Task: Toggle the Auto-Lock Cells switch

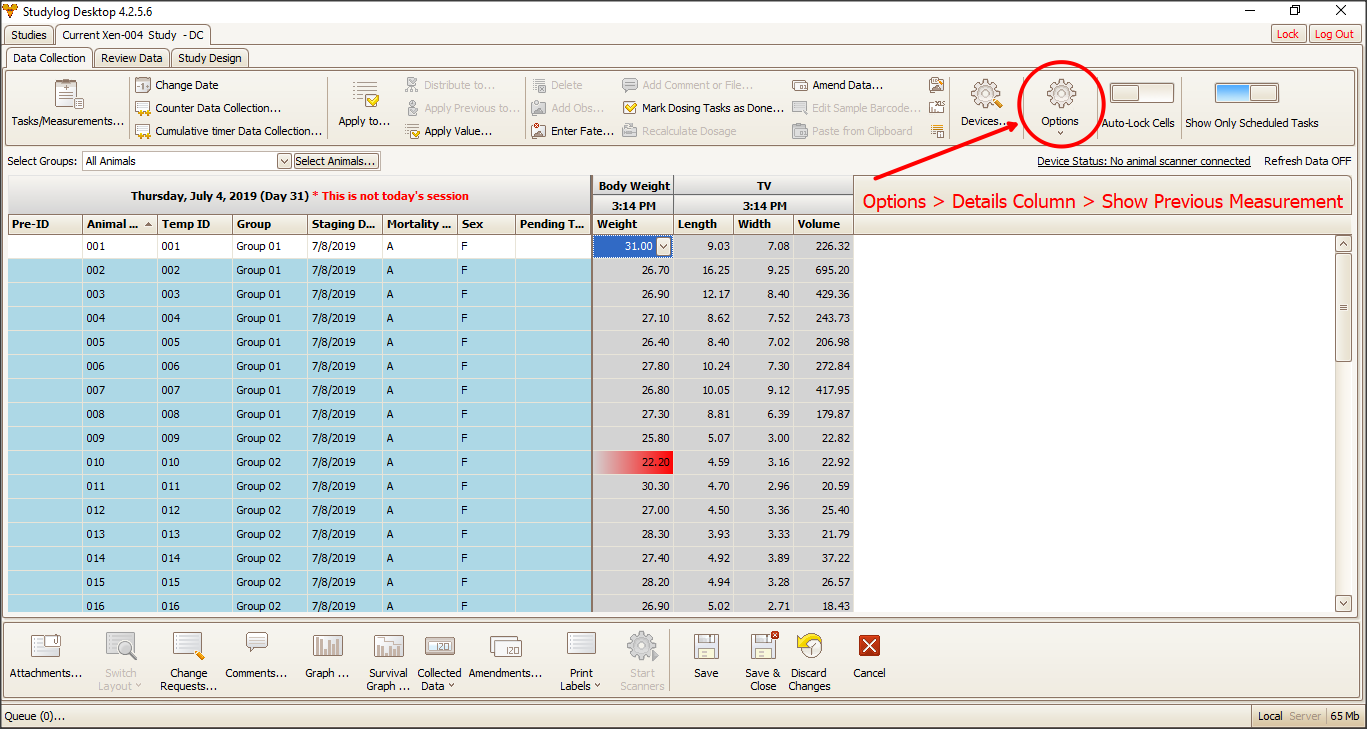Action: pyautogui.click(x=1141, y=93)
